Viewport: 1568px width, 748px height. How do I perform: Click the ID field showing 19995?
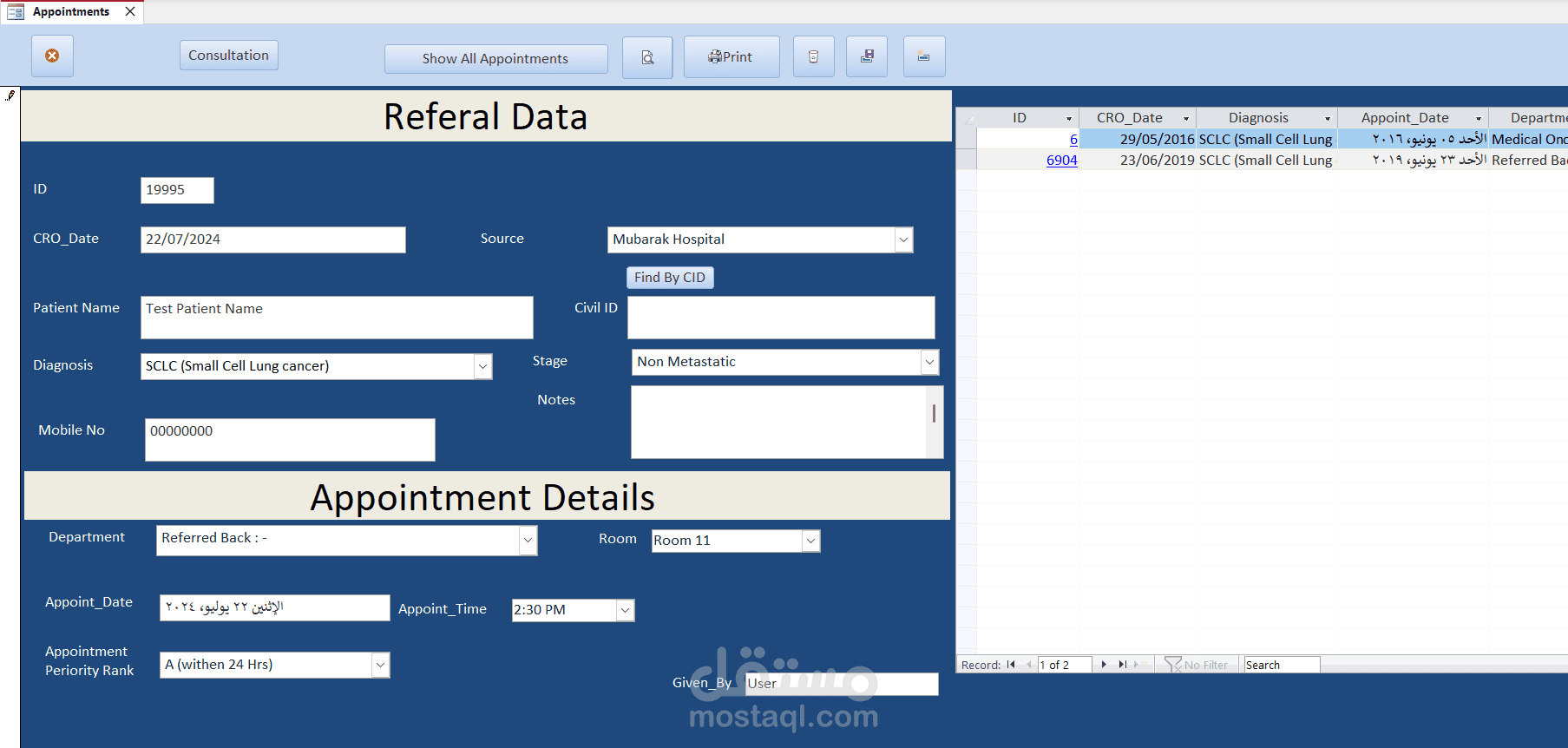pos(177,191)
